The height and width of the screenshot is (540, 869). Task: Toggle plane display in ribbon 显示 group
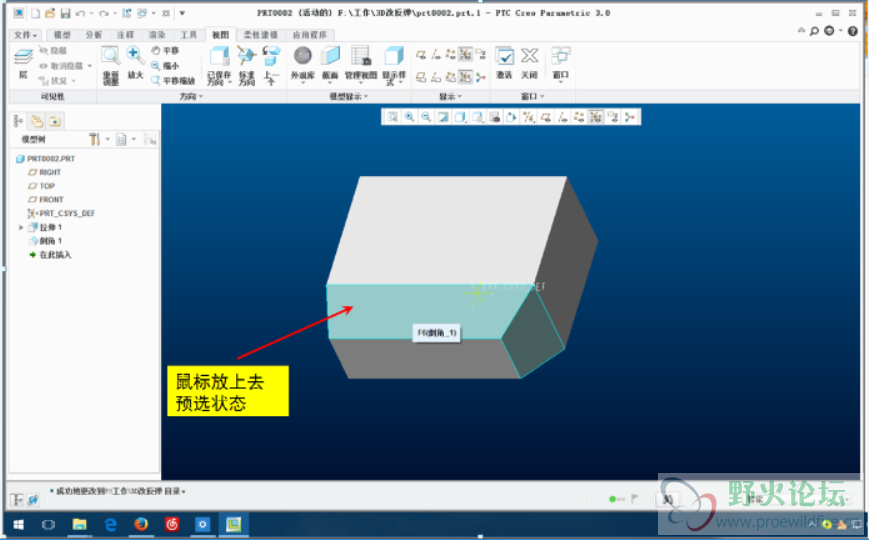click(x=421, y=54)
